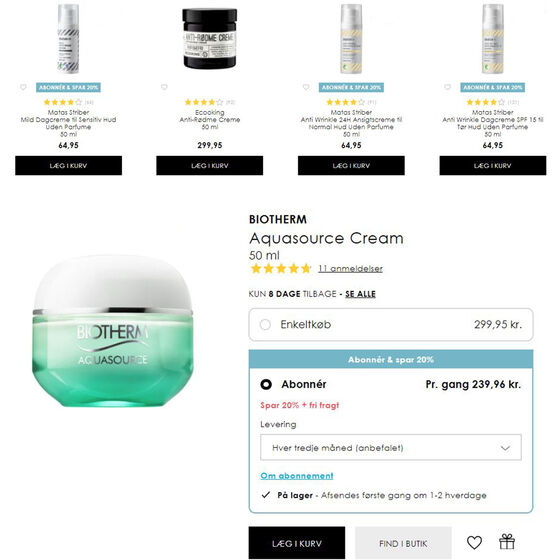This screenshot has width=560, height=560.
Task: Click the Biotherm Aquasource jar image
Action: tap(113, 330)
